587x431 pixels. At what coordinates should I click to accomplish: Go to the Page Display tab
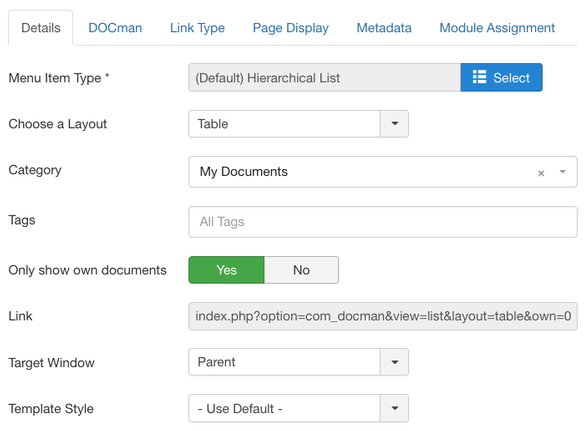(291, 28)
